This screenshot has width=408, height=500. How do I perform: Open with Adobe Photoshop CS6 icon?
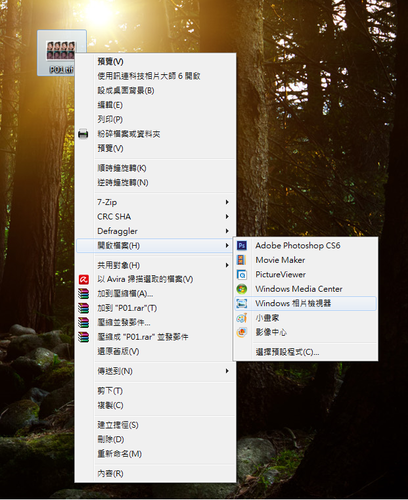[242, 246]
